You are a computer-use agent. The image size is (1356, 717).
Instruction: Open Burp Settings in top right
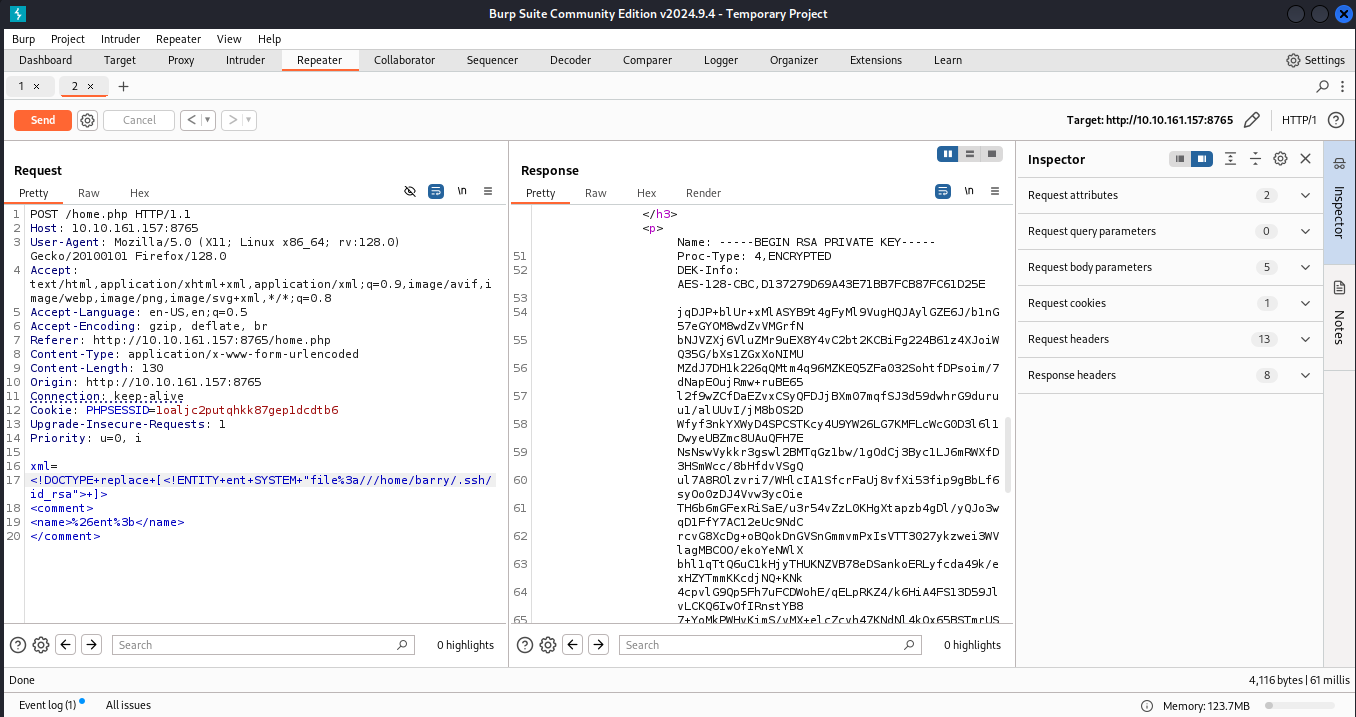1315,60
